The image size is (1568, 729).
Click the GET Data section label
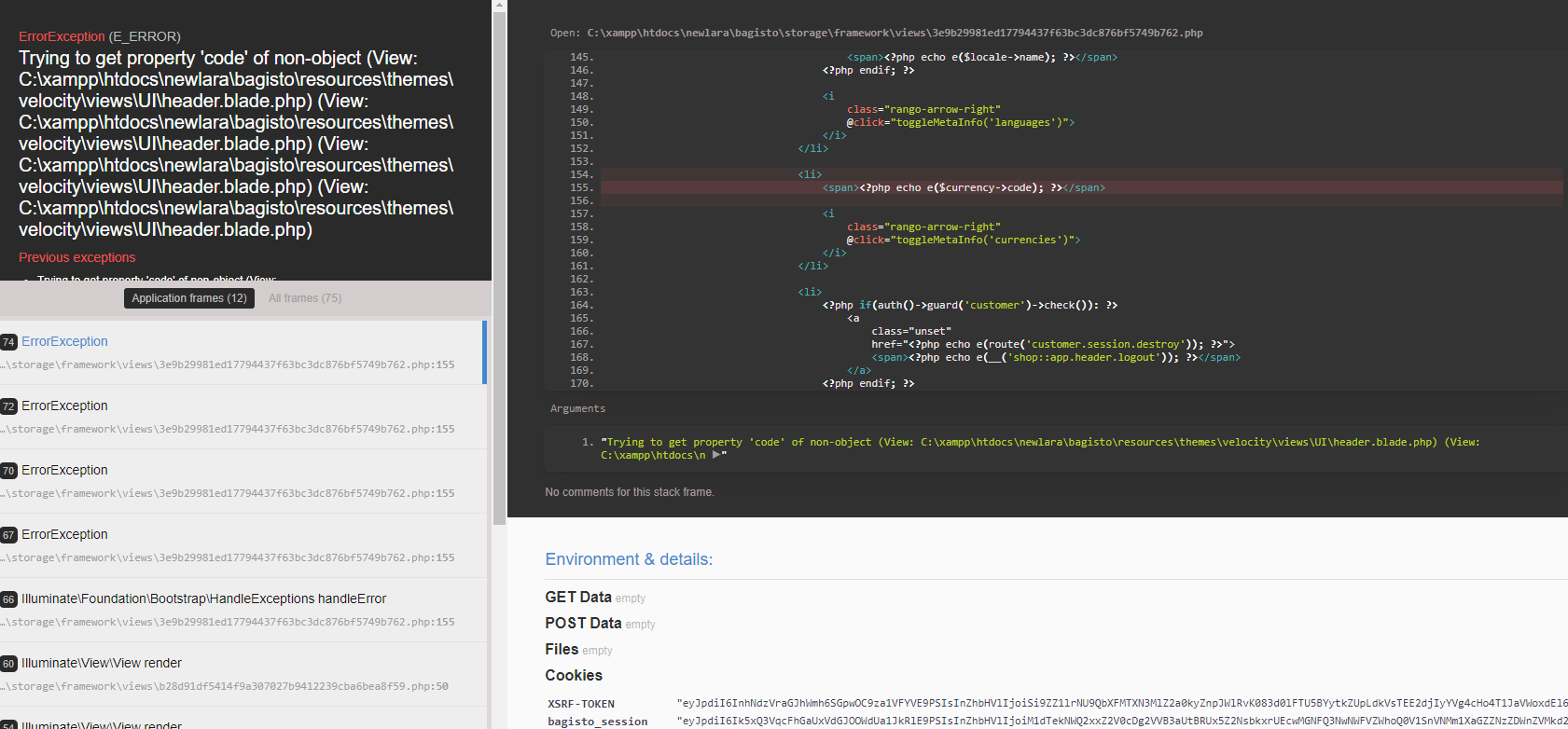pyautogui.click(x=578, y=597)
